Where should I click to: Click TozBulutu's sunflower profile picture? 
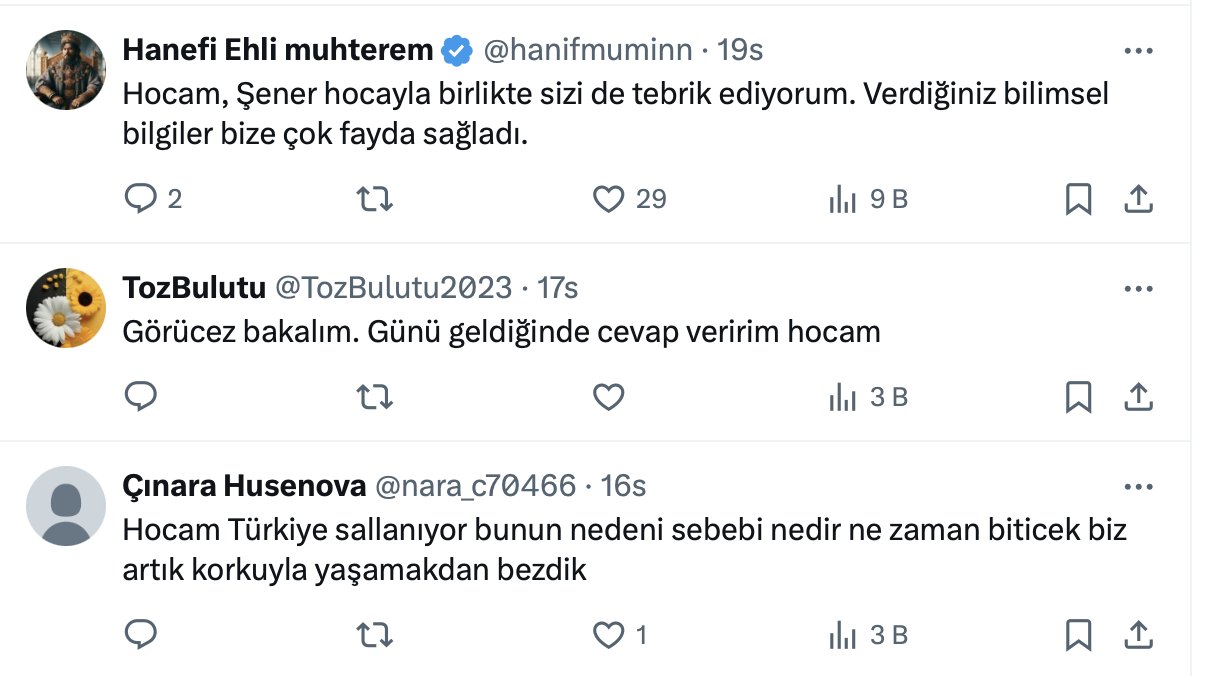[x=65, y=307]
